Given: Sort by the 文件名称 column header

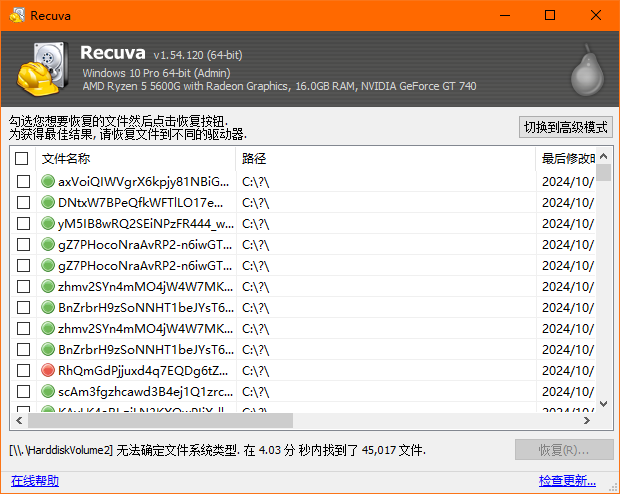Looking at the screenshot, I should point(136,159).
